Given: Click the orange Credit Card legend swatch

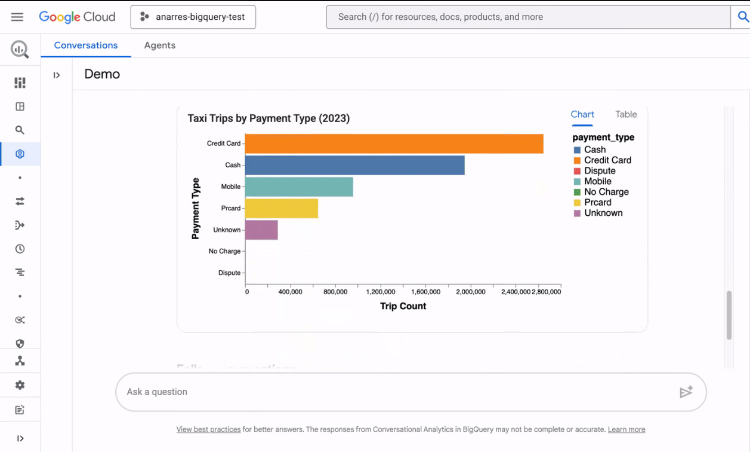Looking at the screenshot, I should 577,160.
